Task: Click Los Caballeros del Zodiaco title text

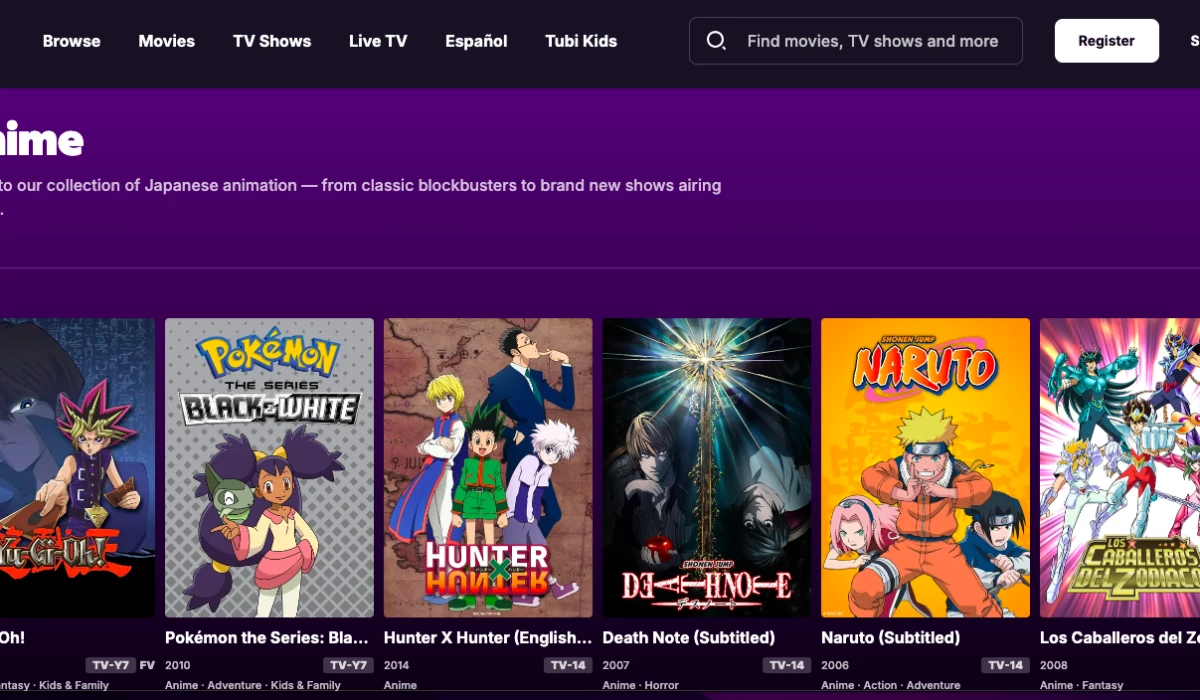Action: [1120, 638]
